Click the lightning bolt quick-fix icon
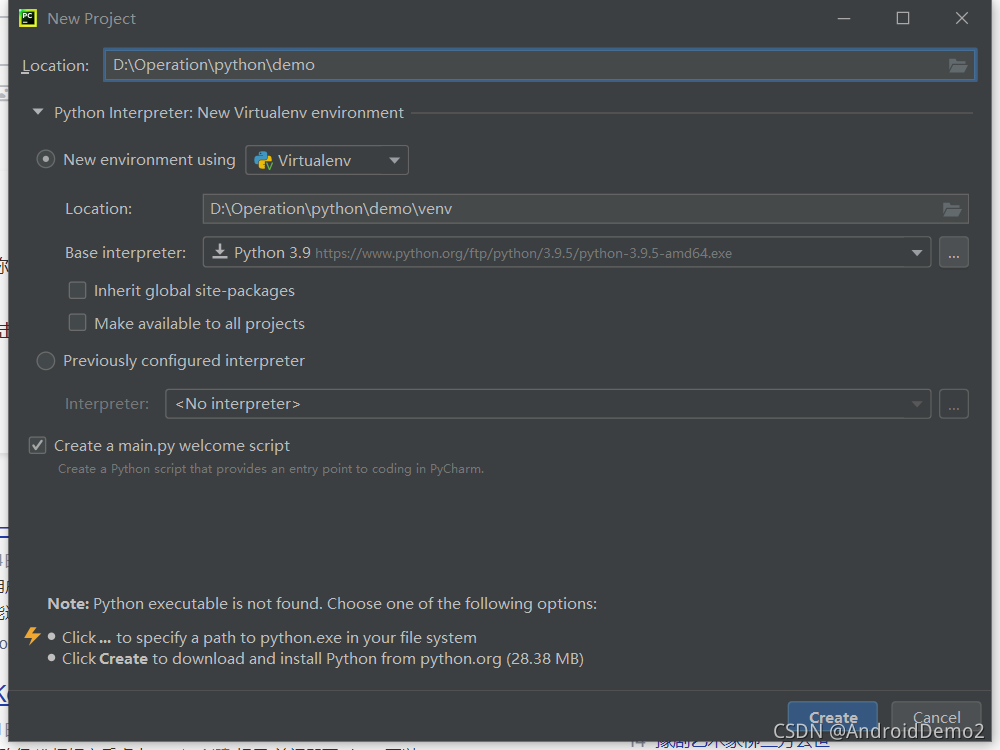 pyautogui.click(x=32, y=635)
